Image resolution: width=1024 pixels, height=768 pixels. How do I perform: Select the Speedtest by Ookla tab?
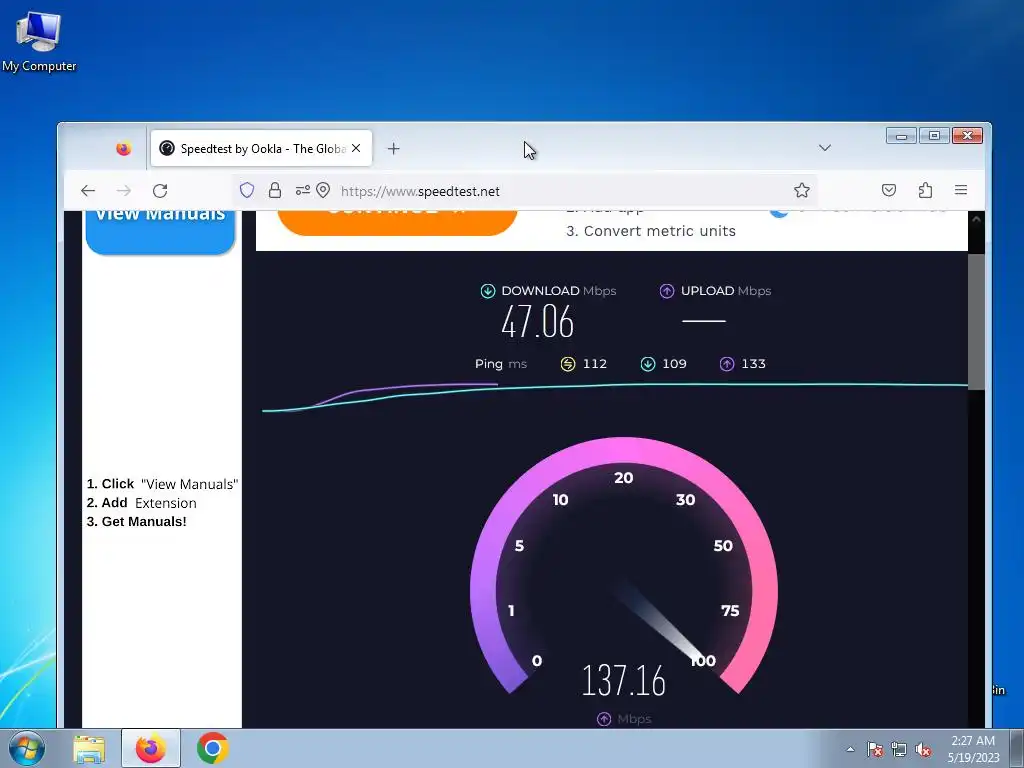[x=261, y=148]
